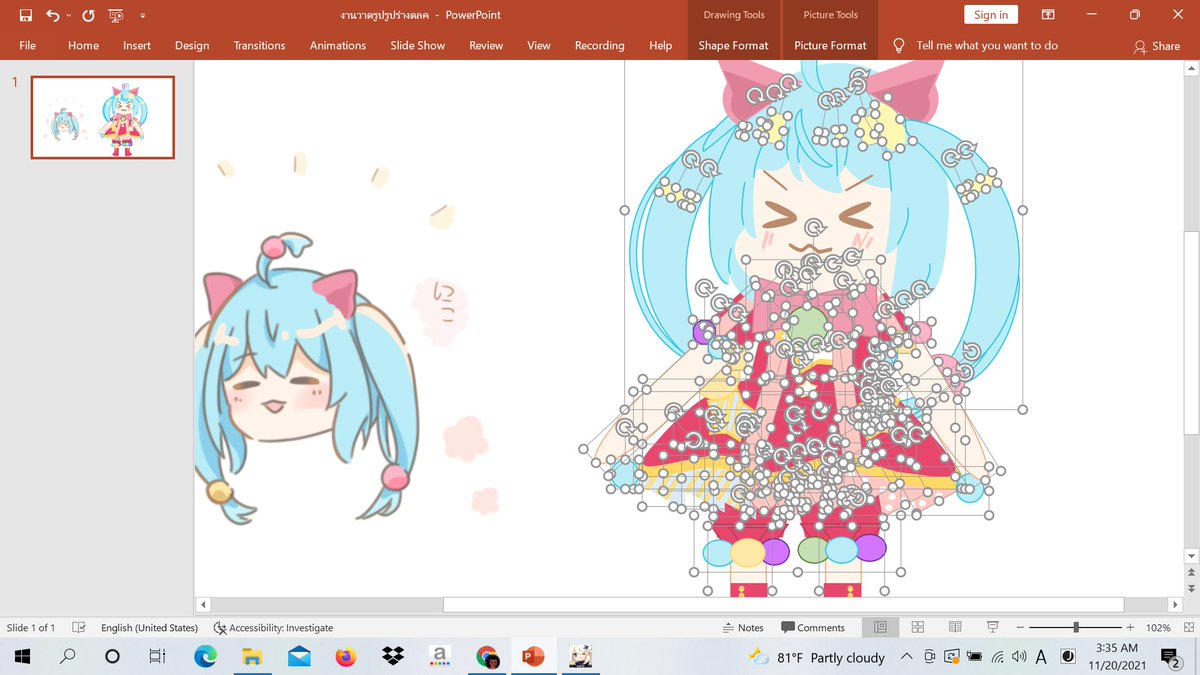Open the weather widget 81°F Partly cloudy
The image size is (1200, 675).
point(817,657)
